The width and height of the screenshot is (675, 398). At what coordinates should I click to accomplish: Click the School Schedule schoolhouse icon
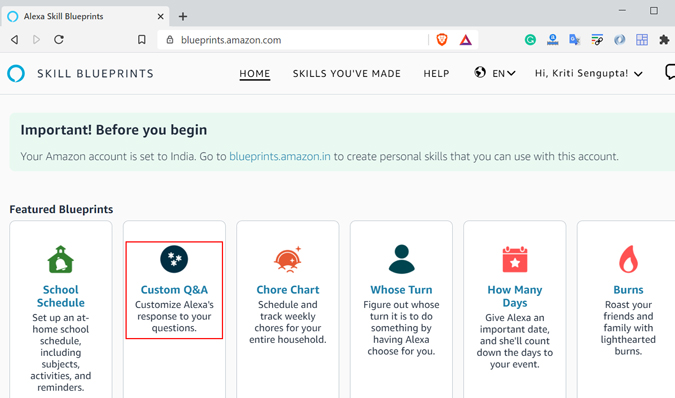[x=61, y=259]
